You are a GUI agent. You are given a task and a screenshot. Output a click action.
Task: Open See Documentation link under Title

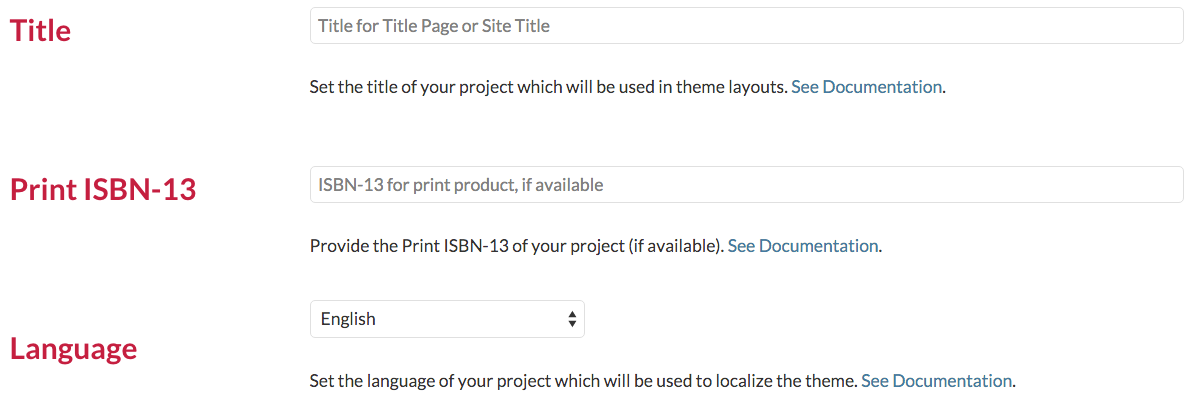[866, 87]
